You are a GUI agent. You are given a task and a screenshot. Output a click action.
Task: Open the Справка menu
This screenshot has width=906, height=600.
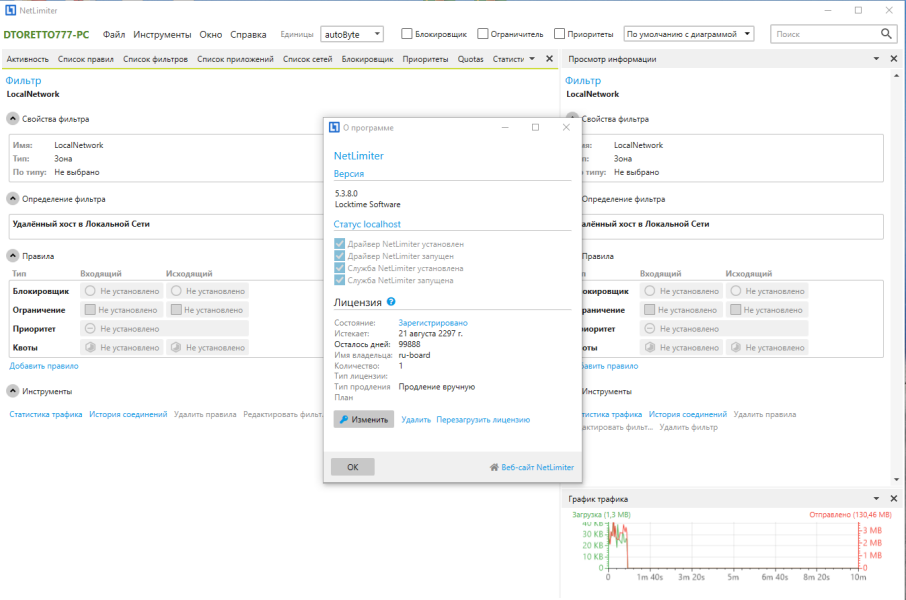click(248, 35)
